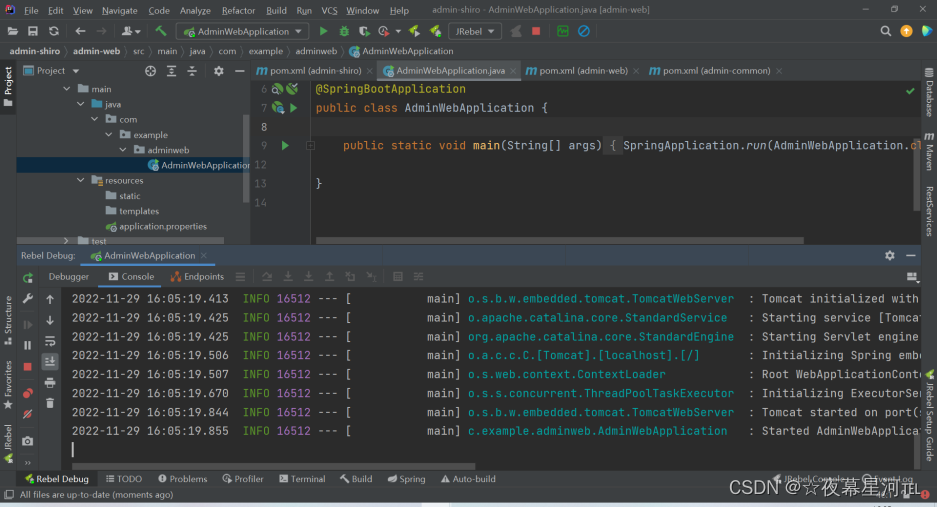Stop the application via the red stop icon in the debug sidebar

click(28, 365)
